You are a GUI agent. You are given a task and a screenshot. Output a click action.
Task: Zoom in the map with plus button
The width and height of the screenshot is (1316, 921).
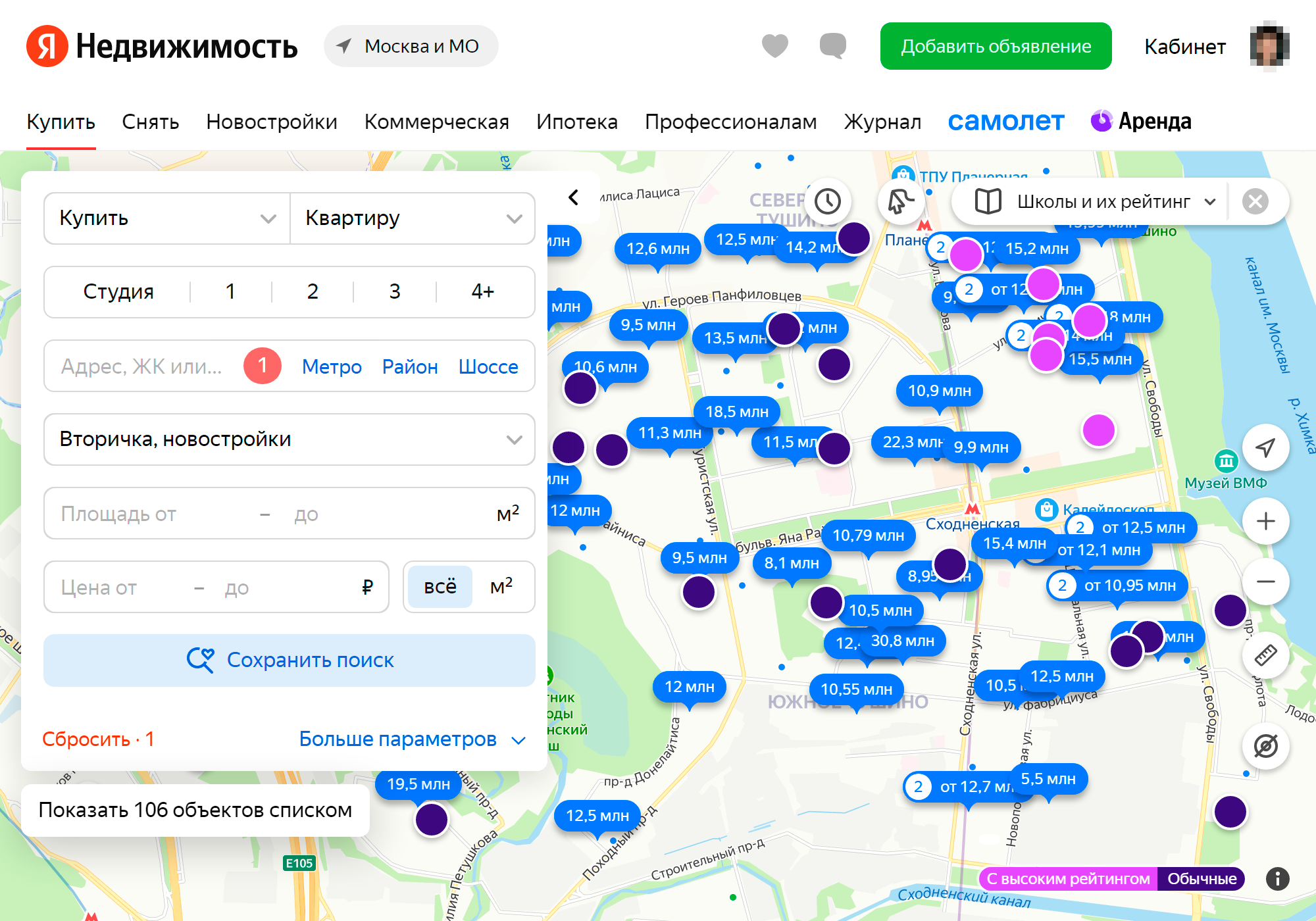tap(1265, 522)
